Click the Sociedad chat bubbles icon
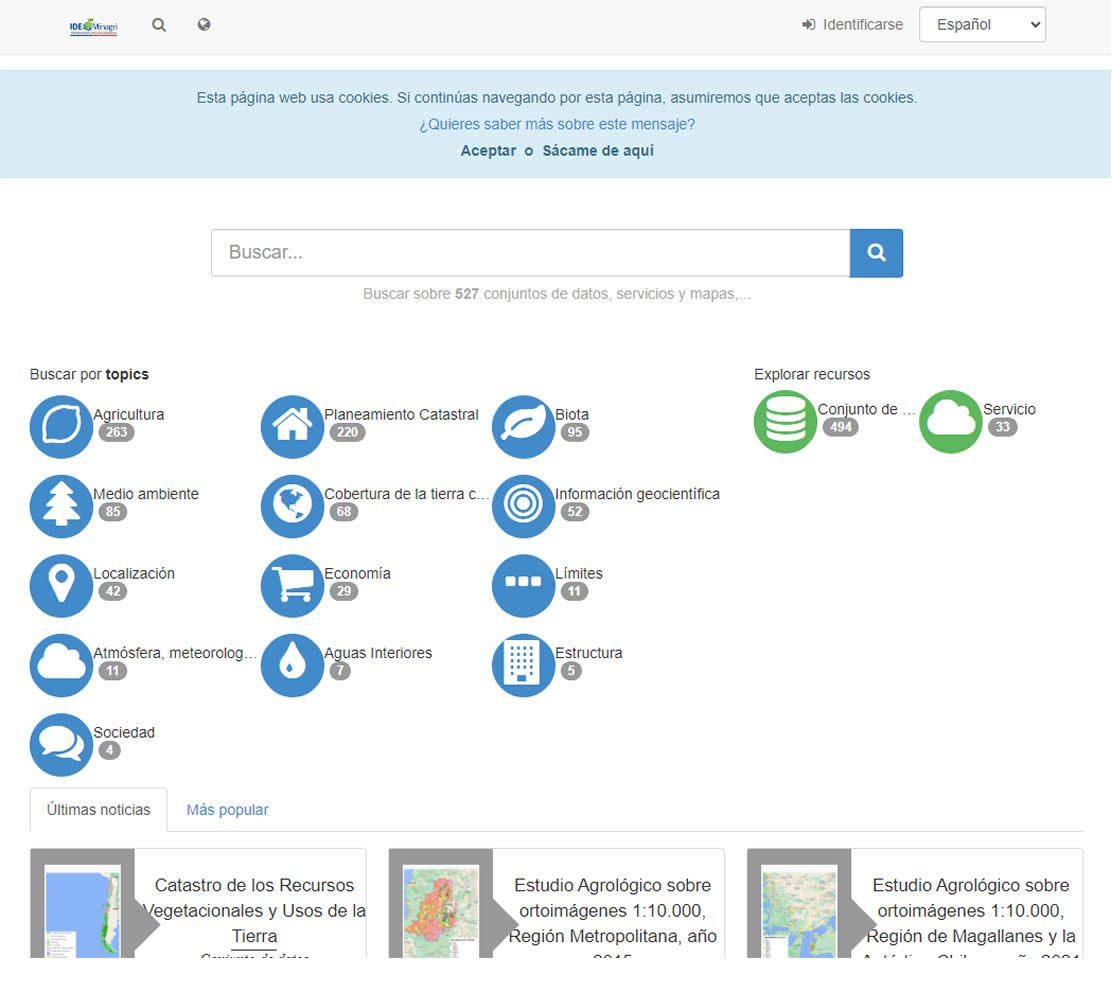 pos(61,745)
